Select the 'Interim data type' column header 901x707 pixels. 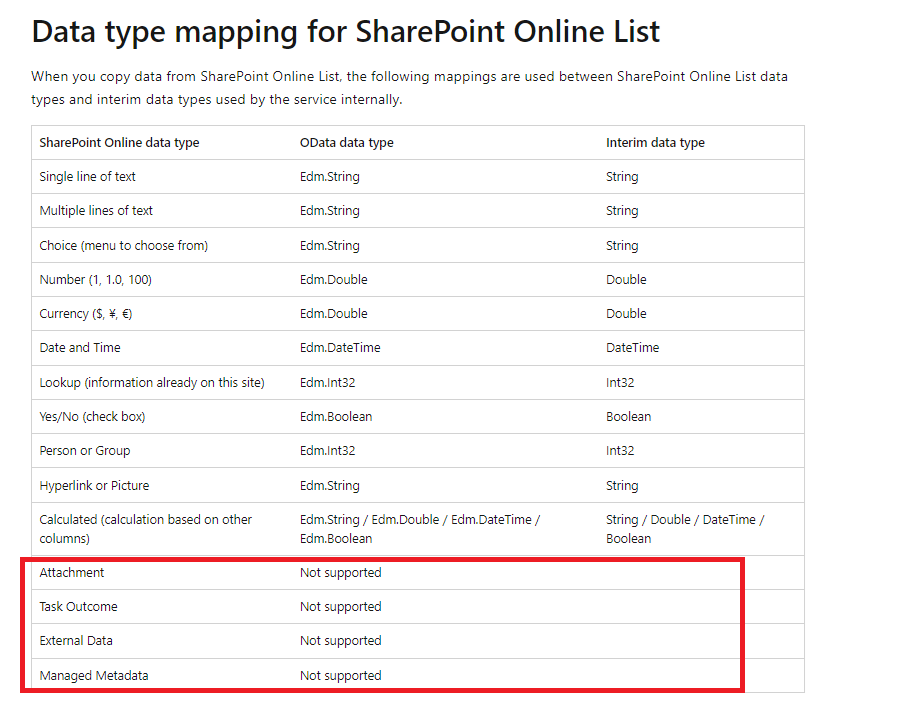click(x=655, y=143)
